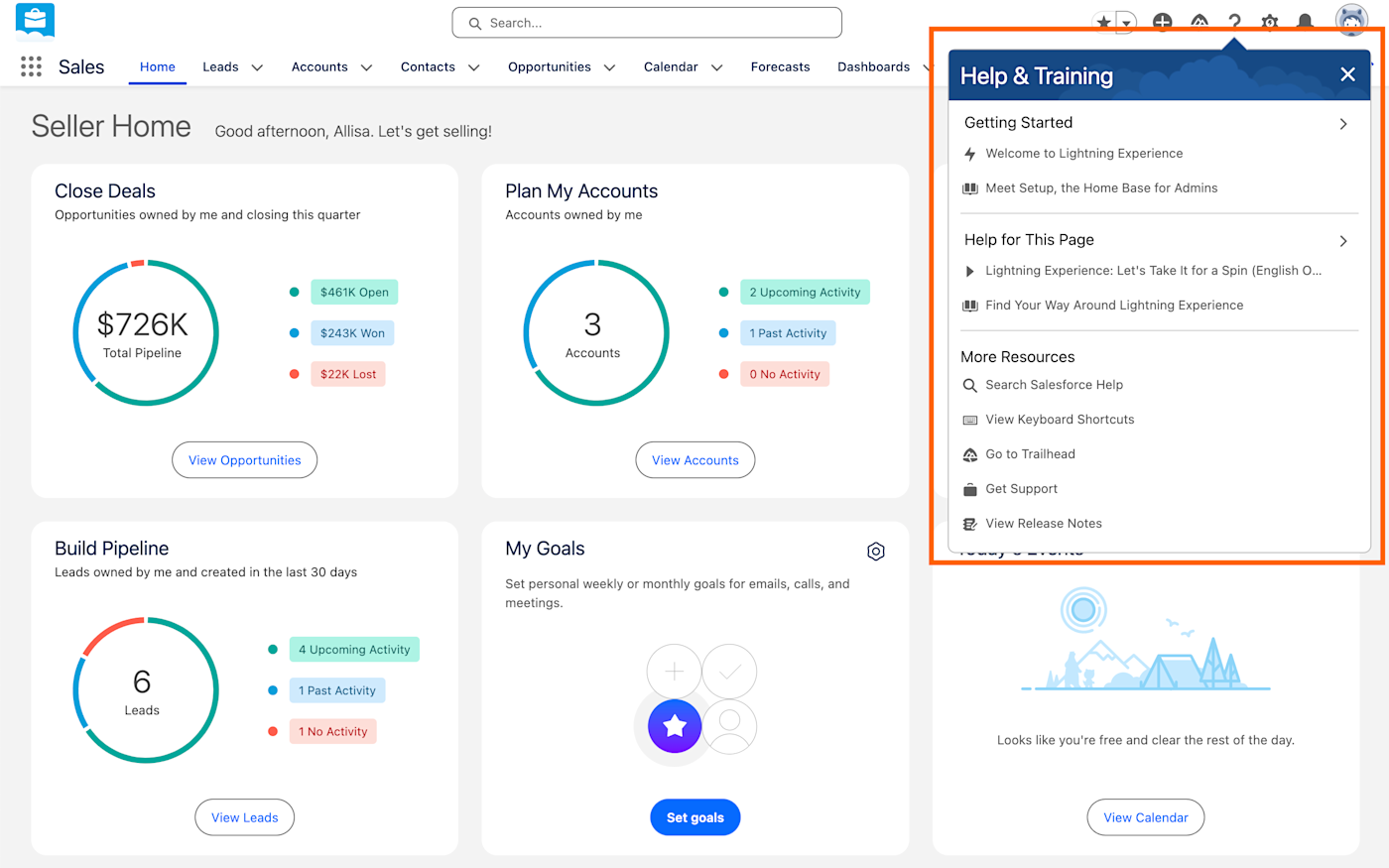Switch to the Opportunities tab

[x=550, y=66]
